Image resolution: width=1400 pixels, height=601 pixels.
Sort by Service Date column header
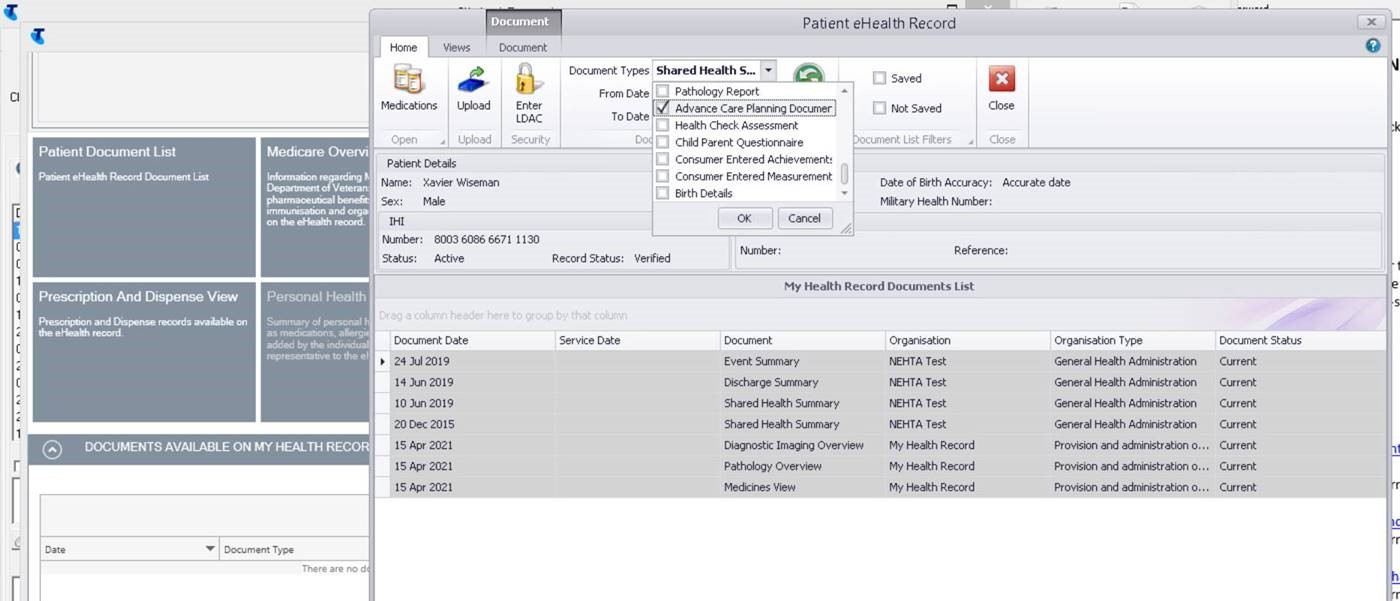pos(637,340)
